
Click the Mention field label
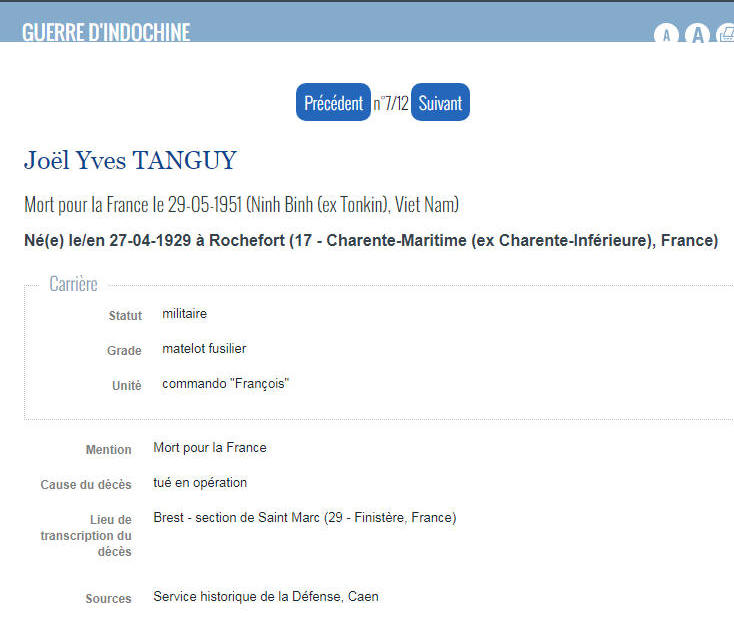pyautogui.click(x=108, y=450)
